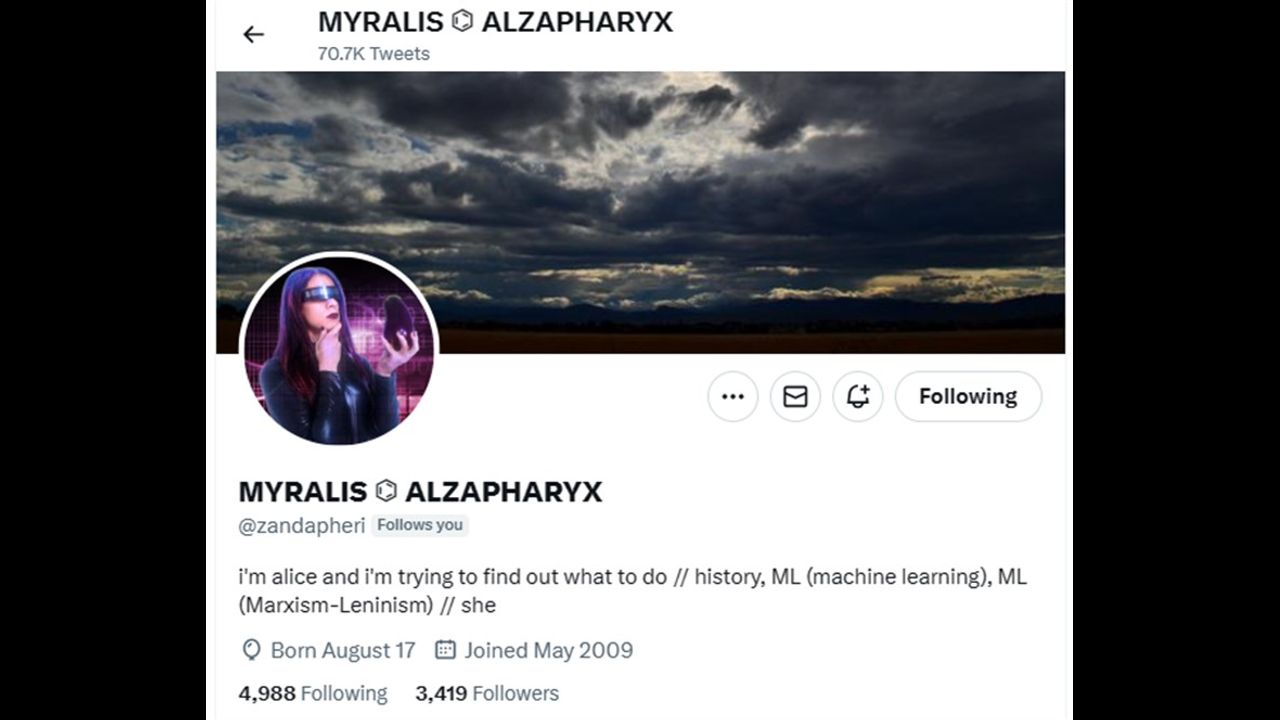Click the calendar icon next to Joined

point(445,650)
